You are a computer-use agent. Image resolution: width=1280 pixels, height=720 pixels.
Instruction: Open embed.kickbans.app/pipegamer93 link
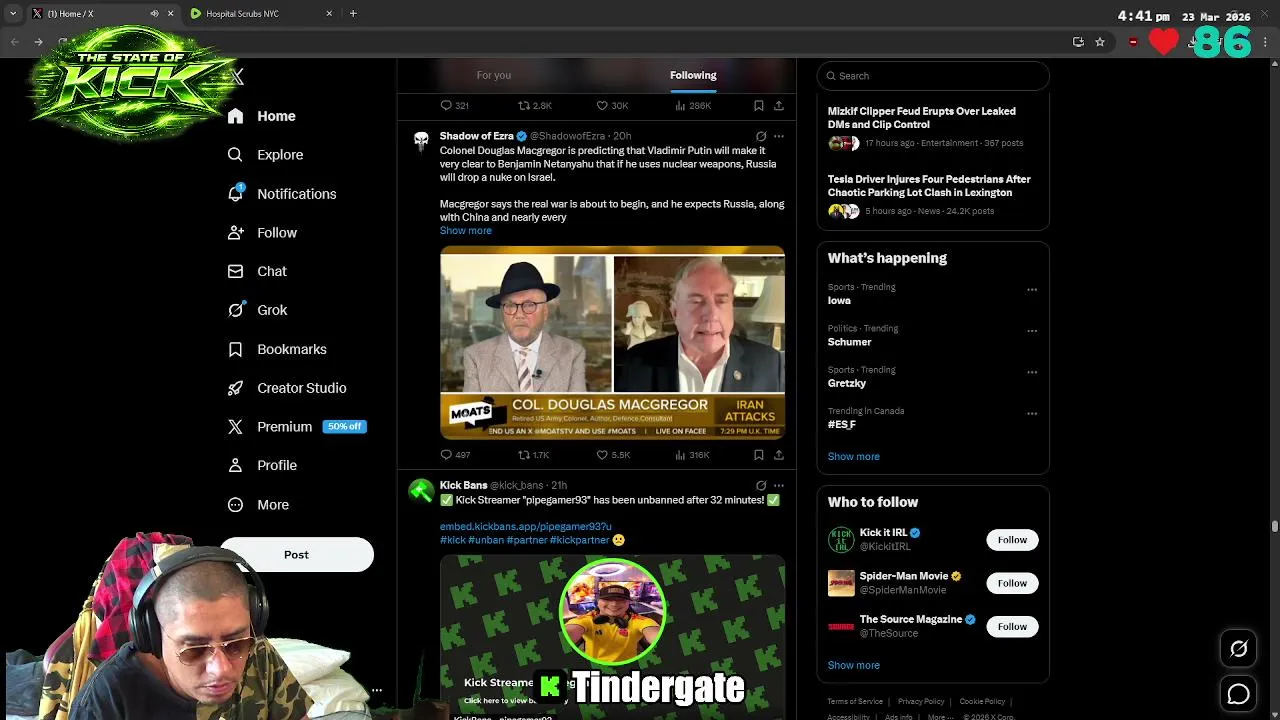(x=525, y=526)
